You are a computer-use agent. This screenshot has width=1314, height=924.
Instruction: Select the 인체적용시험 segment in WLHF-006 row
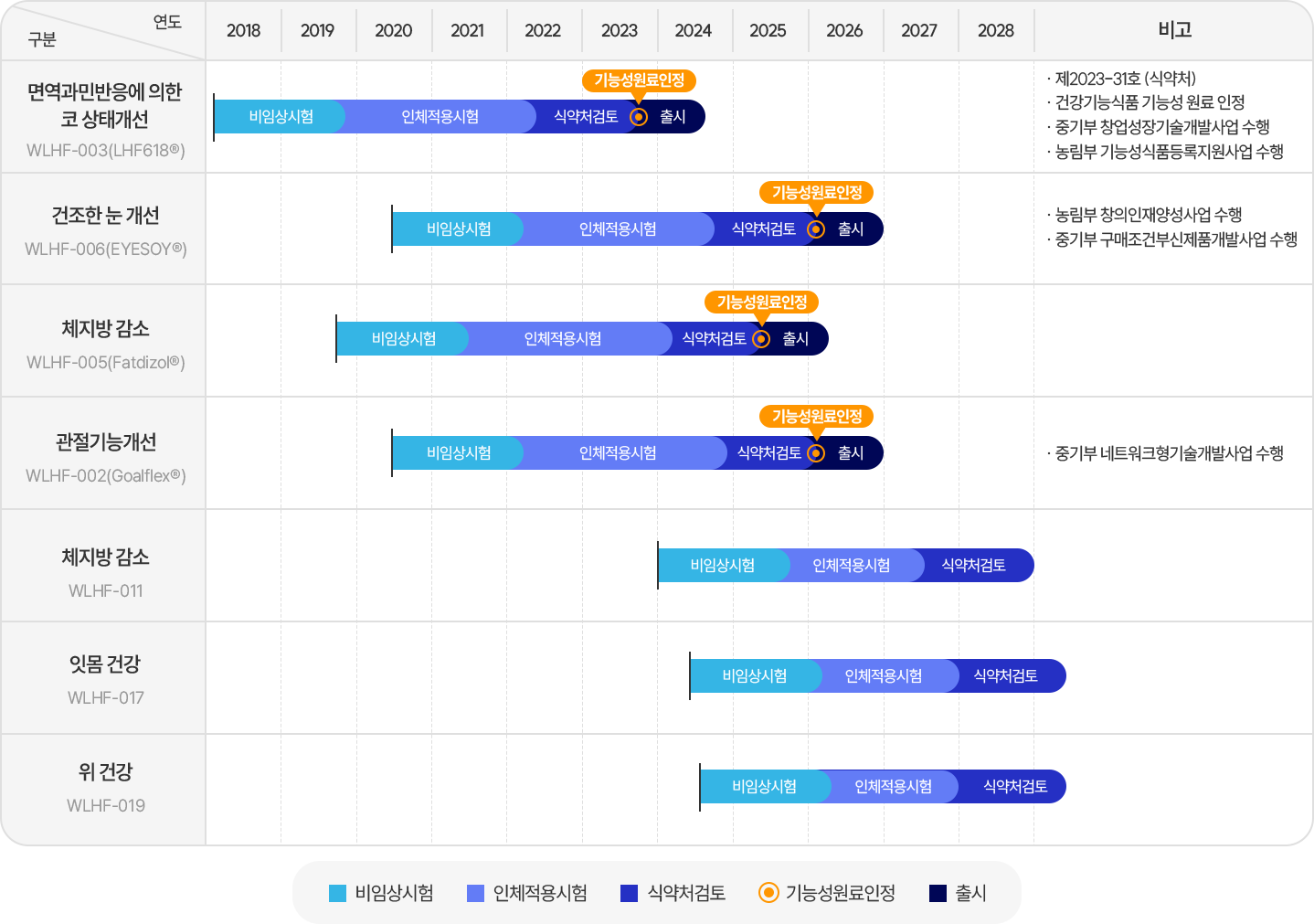tap(618, 229)
